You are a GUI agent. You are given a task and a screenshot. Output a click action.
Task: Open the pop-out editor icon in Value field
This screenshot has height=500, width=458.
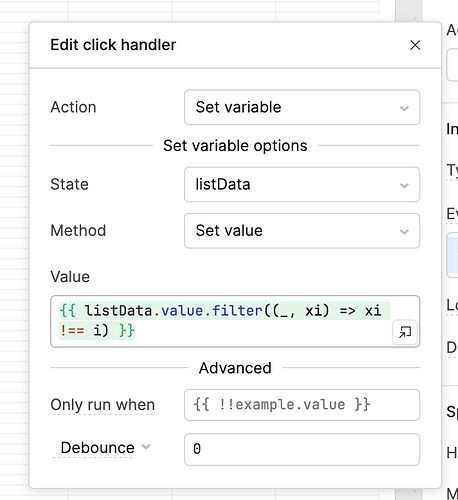[x=405, y=332]
